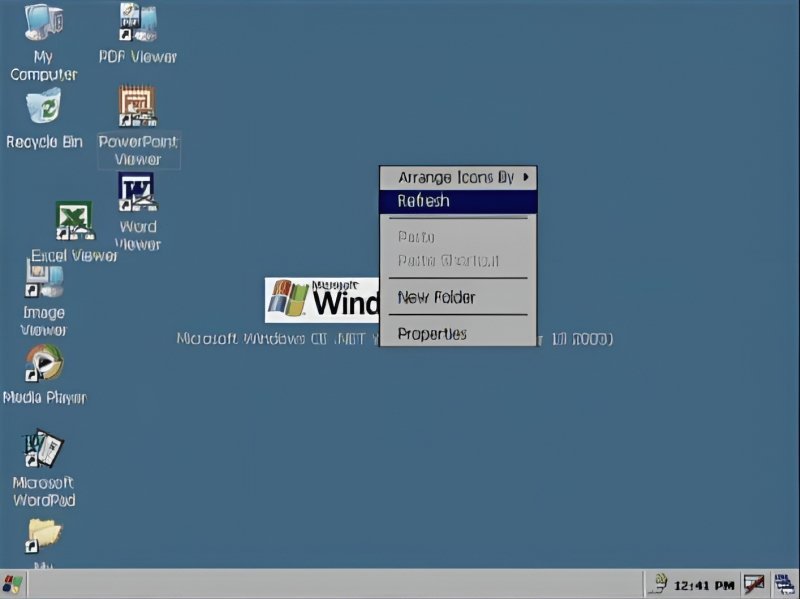Select the yellow folder shortcut icon
Screen dimensions: 800x599
[44, 536]
